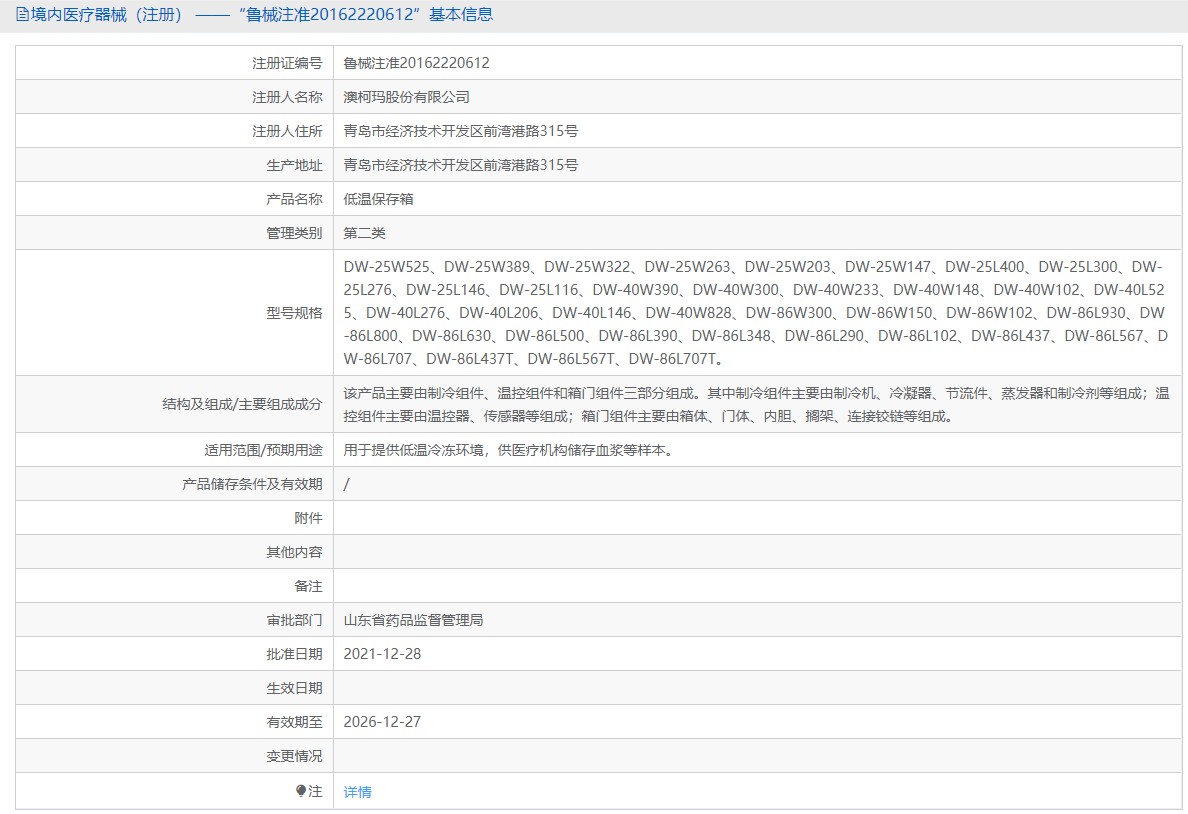Click structure description starting 该产品主要由制冷组件
The height and width of the screenshot is (814, 1188).
point(756,405)
